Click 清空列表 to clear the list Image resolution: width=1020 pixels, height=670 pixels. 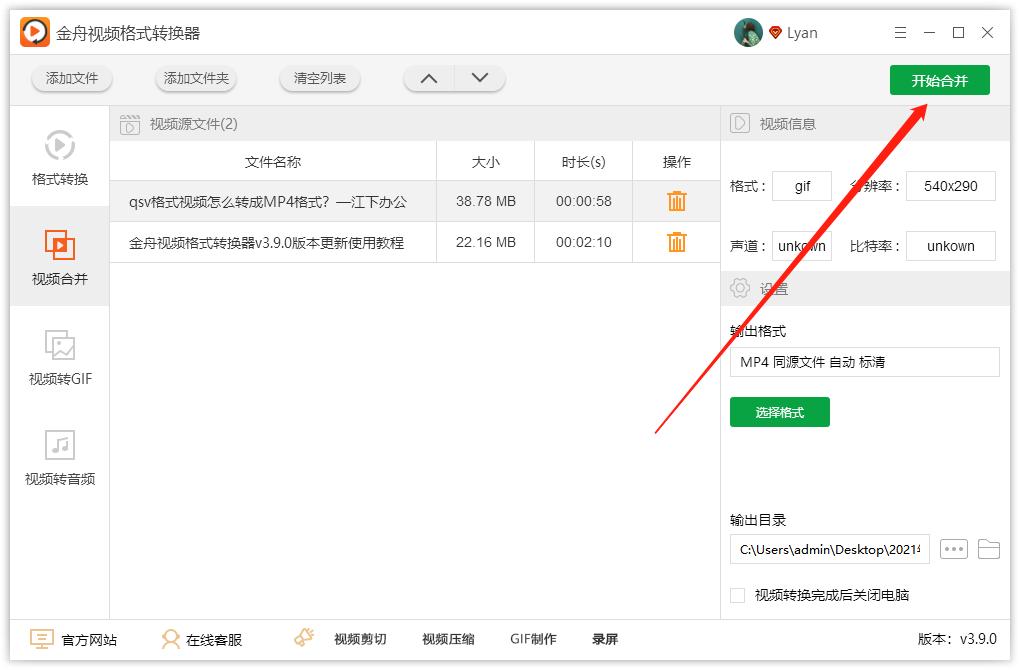pos(319,78)
